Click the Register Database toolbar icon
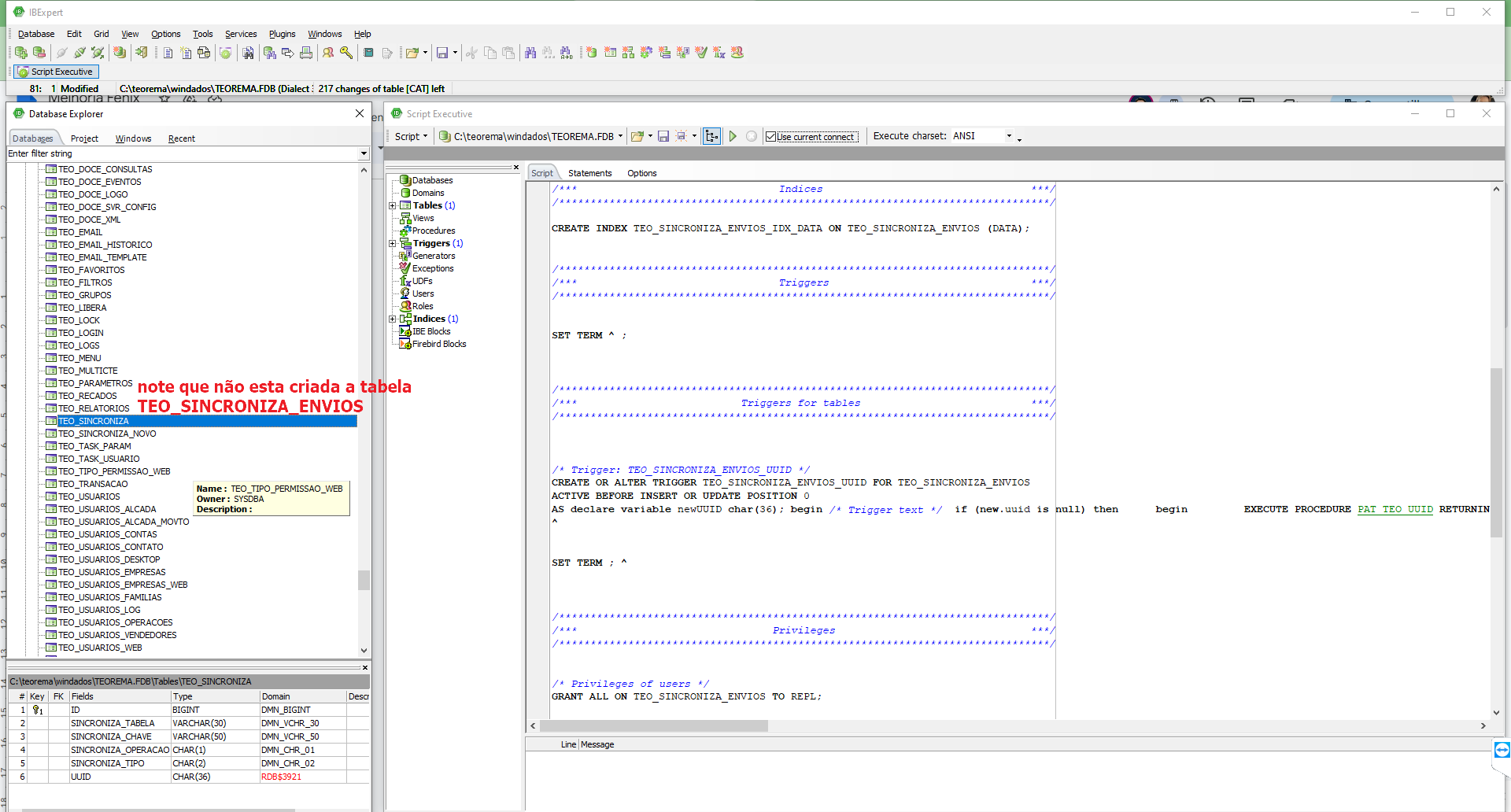The width and height of the screenshot is (1511, 812). tap(21, 53)
